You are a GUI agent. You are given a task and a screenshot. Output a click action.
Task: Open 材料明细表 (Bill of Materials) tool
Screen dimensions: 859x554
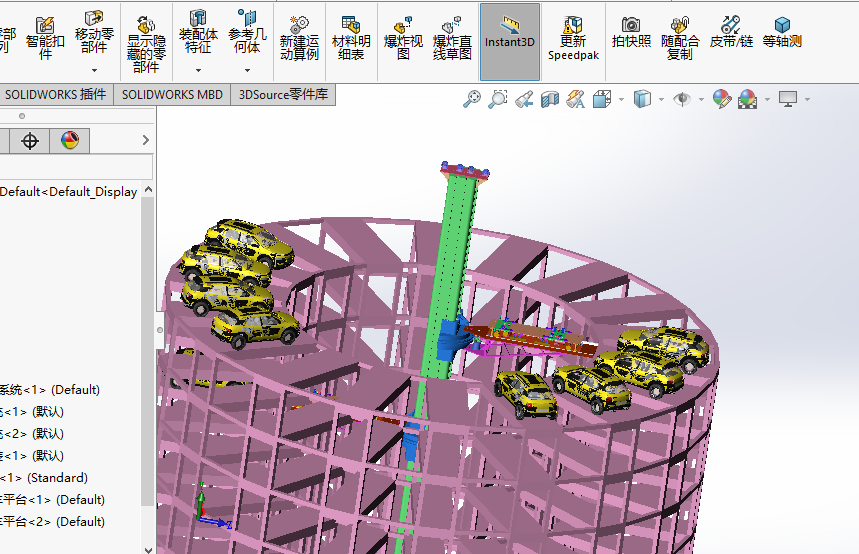351,38
